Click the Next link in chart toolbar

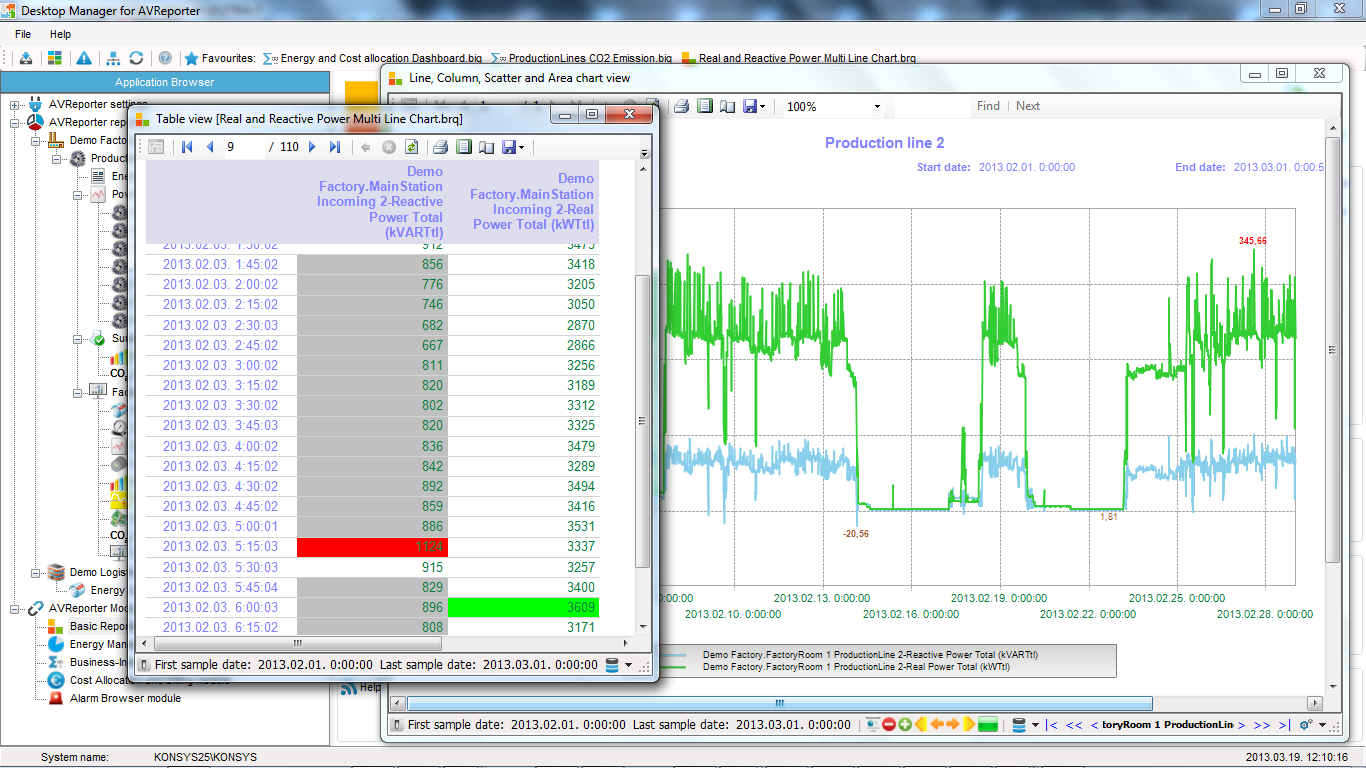1028,106
